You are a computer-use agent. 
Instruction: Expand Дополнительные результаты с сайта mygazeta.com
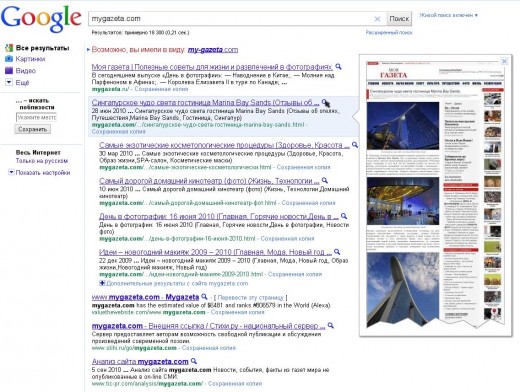(102, 283)
